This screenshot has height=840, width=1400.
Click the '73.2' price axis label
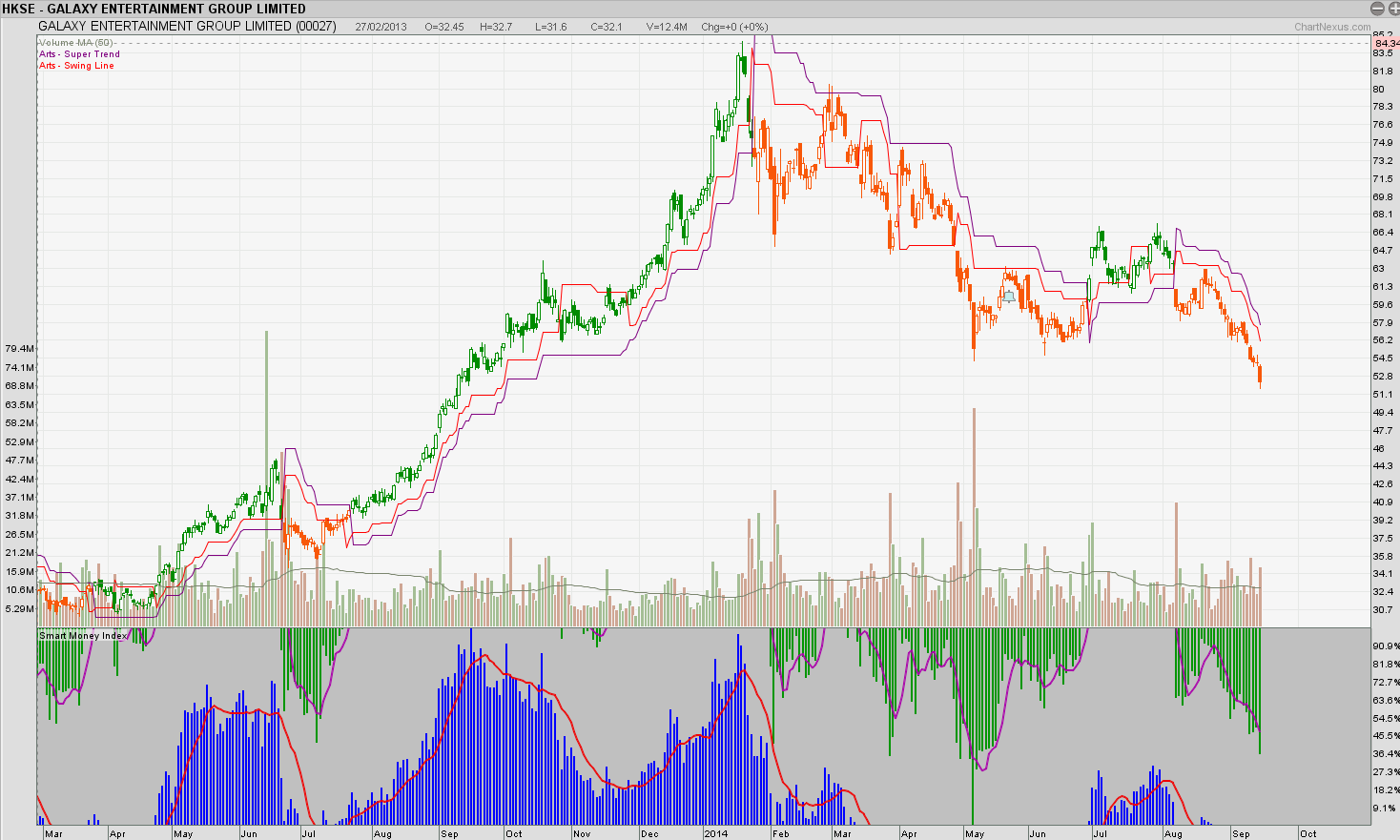click(1382, 161)
